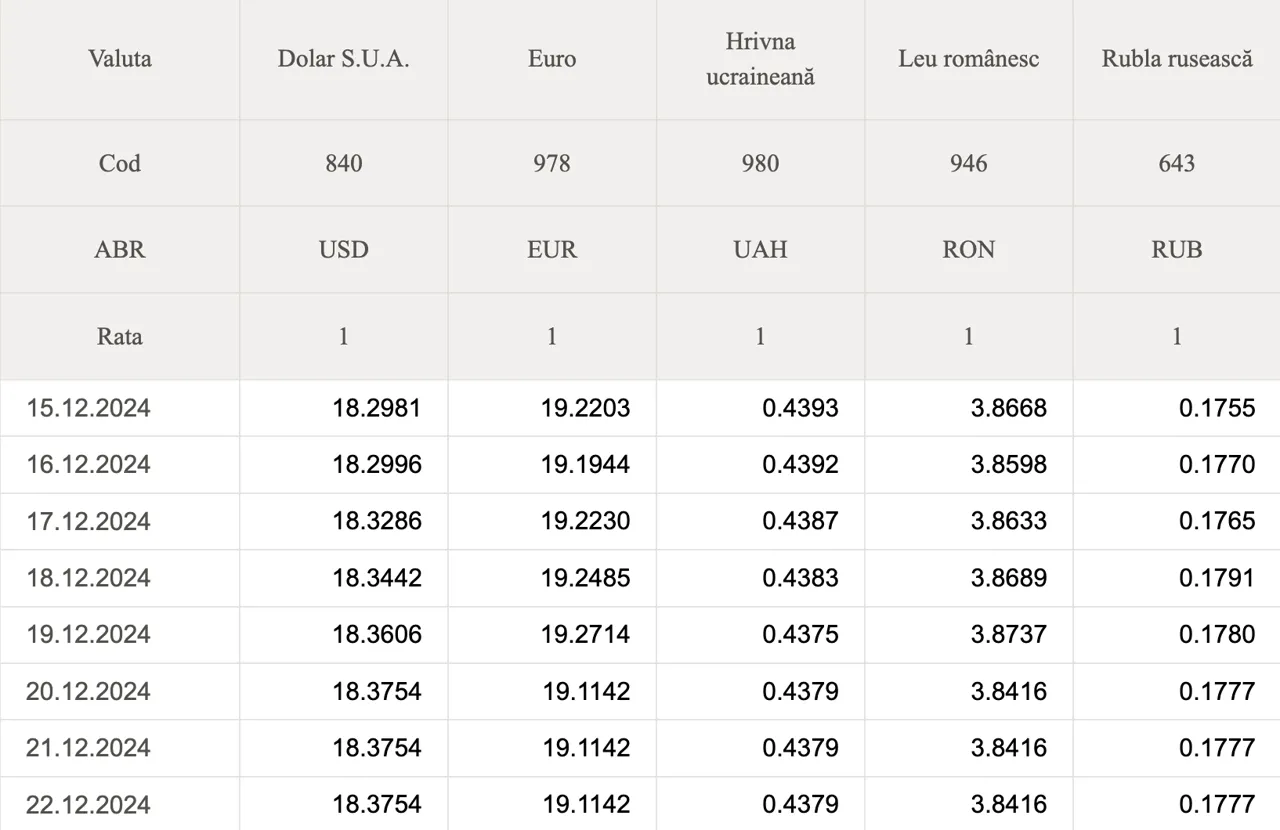Click USD rate 18.2981

coord(377,408)
